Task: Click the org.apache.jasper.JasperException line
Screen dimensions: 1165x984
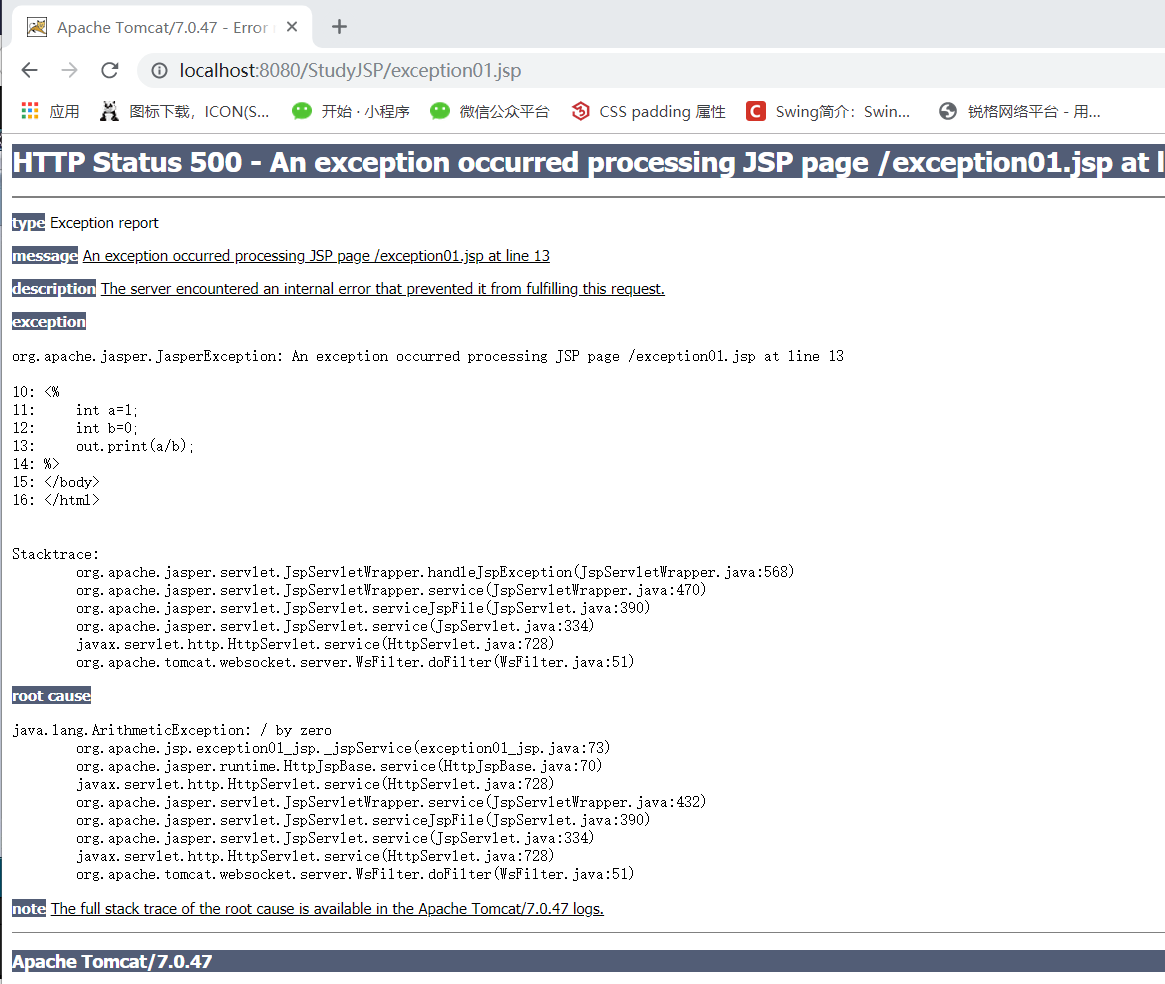Action: [x=428, y=356]
